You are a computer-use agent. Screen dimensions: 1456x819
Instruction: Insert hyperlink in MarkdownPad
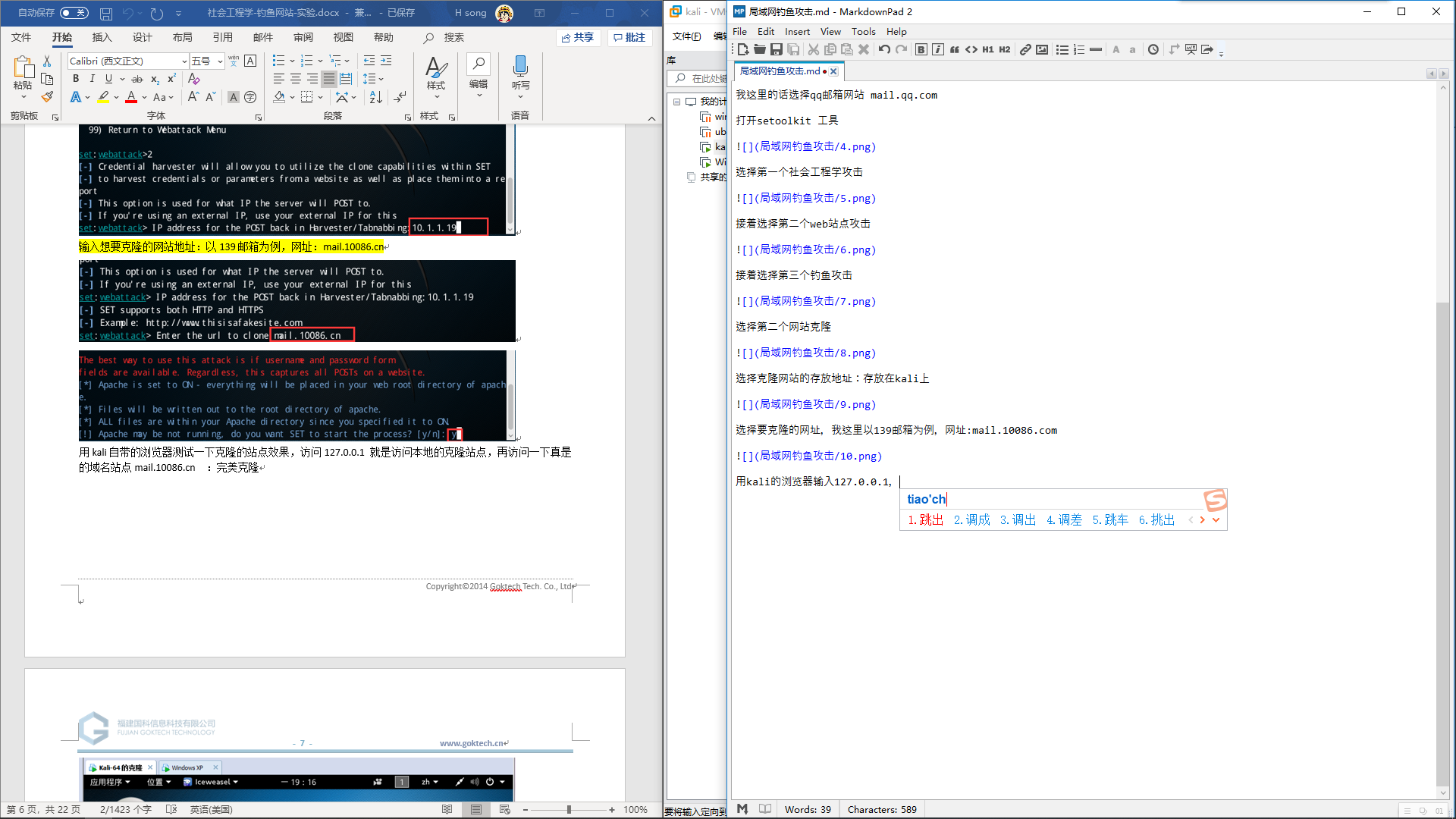pos(1025,49)
